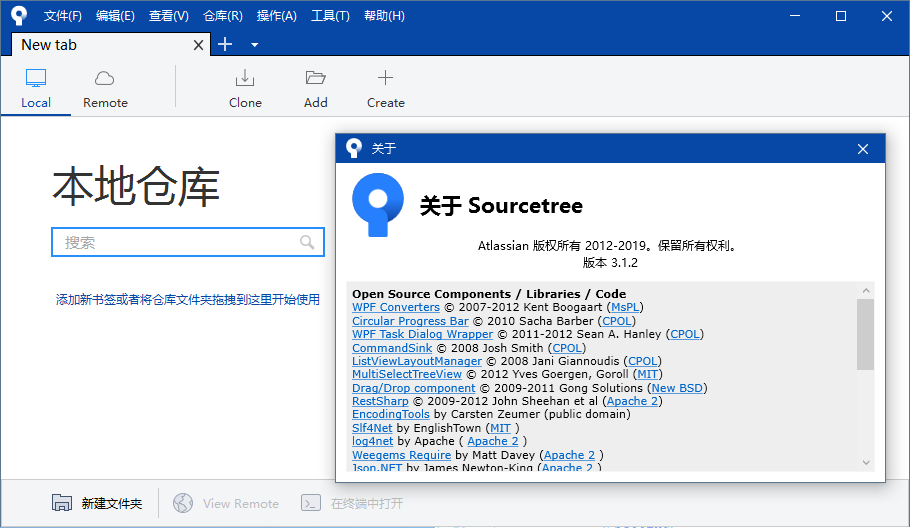
Task: Focus the 搜索 repository search field
Action: (x=187, y=242)
